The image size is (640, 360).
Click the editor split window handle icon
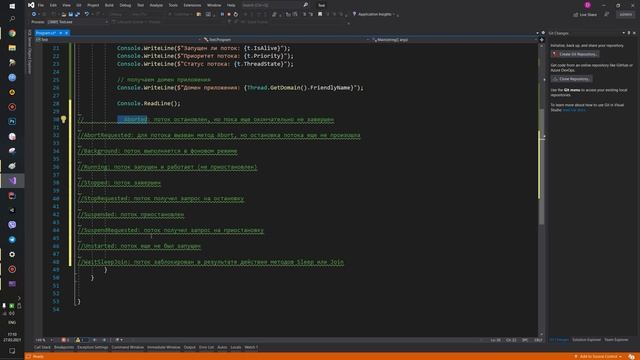(542, 40)
